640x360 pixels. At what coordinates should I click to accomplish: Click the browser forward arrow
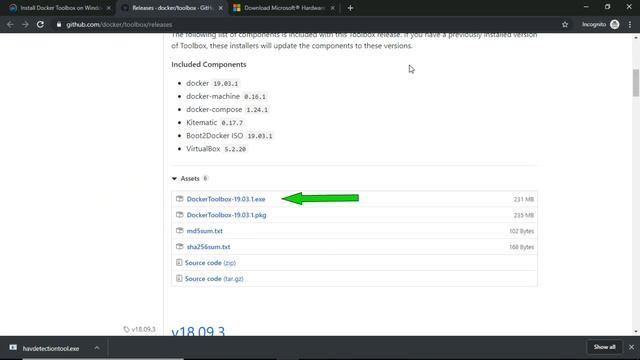[25, 24]
